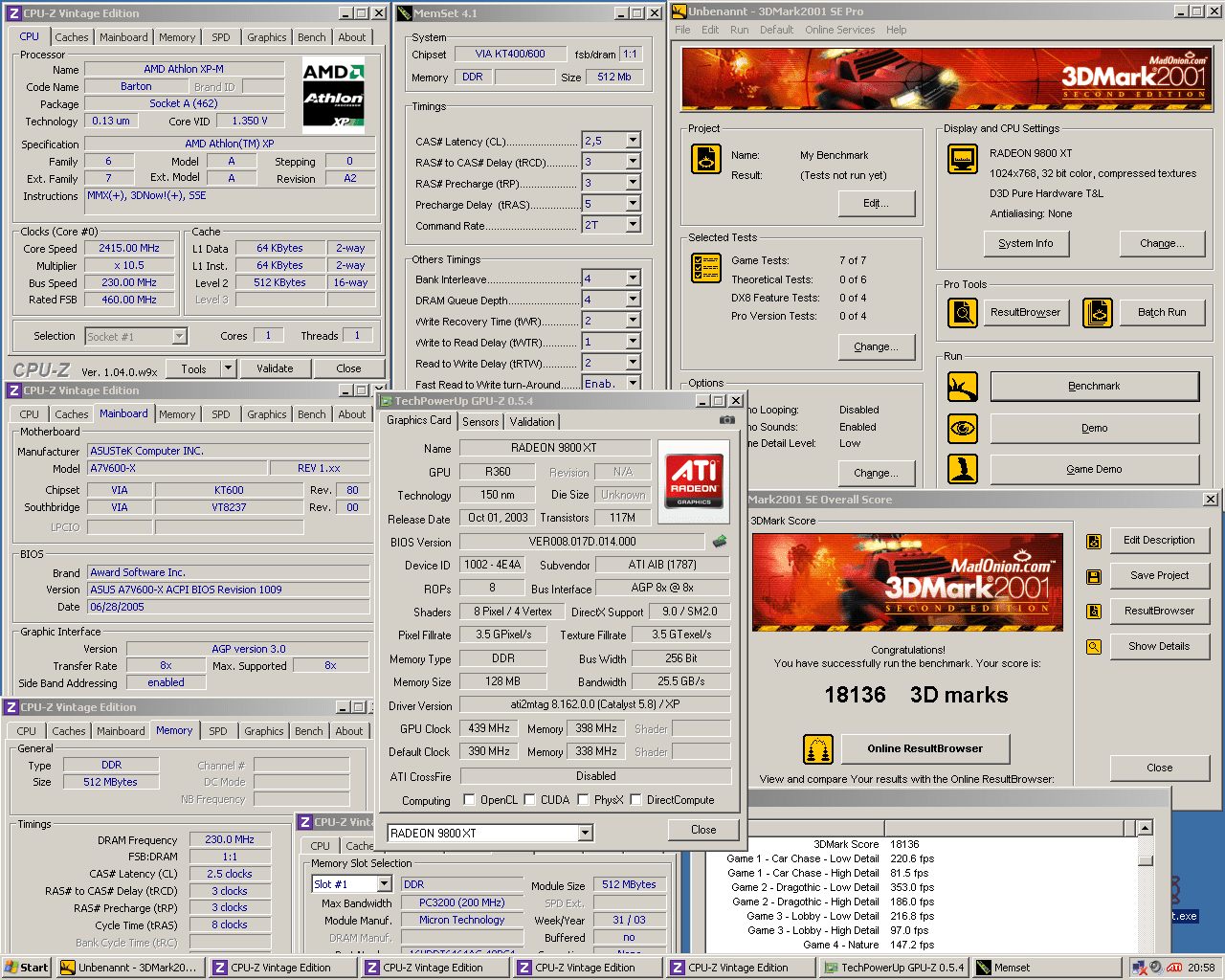Click the Benchmark button in 3DMark
Viewport: 1225px width, 980px height.
coord(1094,387)
